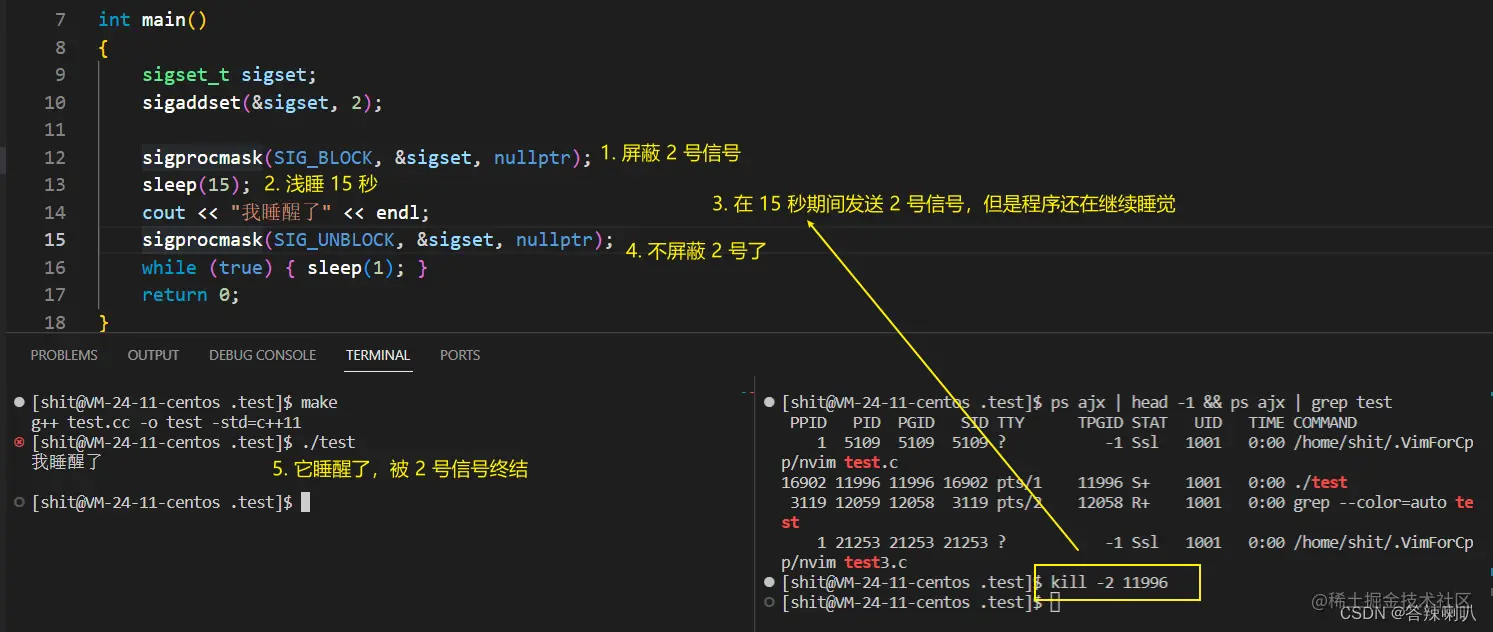Click SIG_UNBLOCK in the sigprocmask call
This screenshot has width=1493, height=632.
334,239
